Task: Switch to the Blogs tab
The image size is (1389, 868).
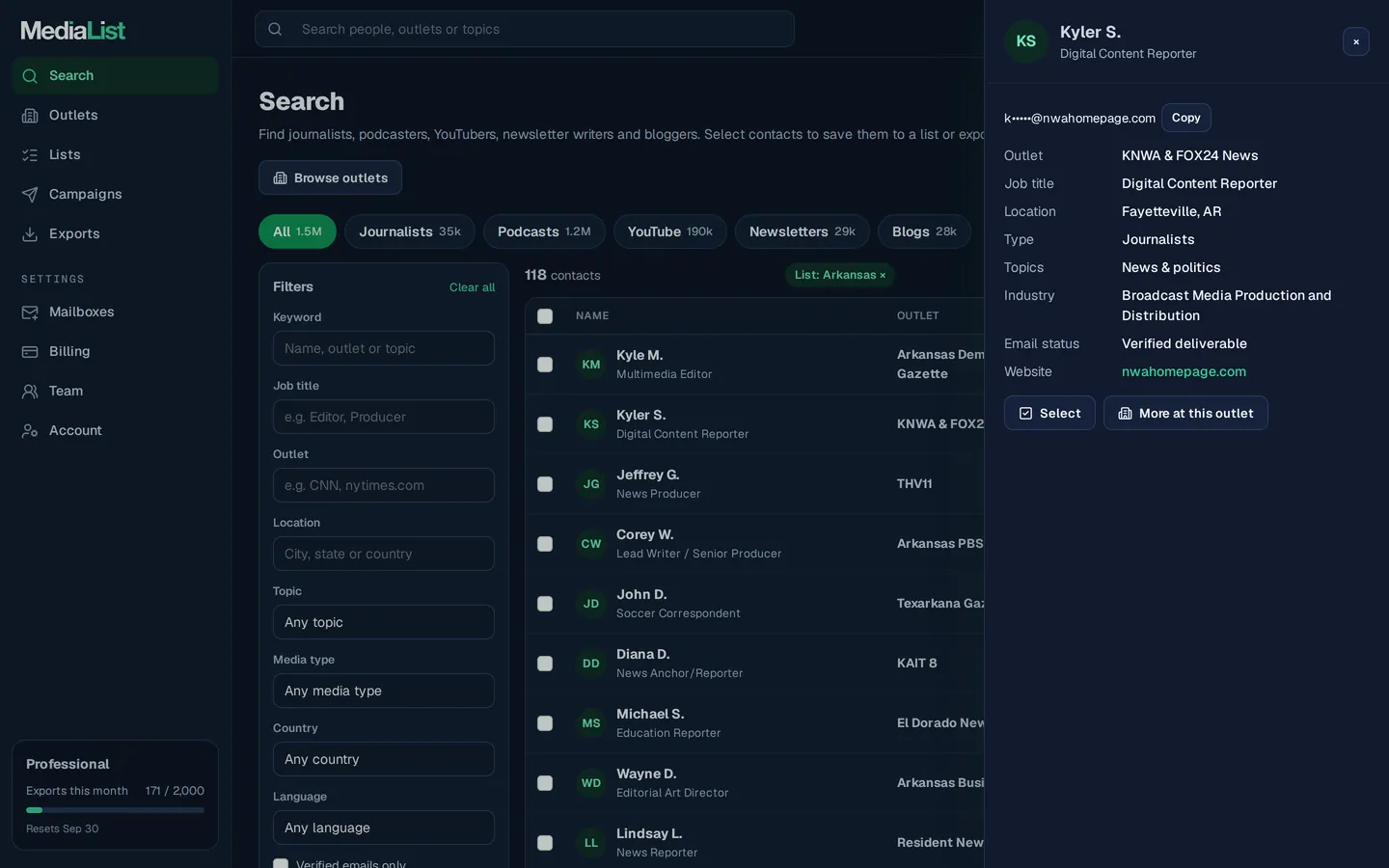Action: coord(924,231)
